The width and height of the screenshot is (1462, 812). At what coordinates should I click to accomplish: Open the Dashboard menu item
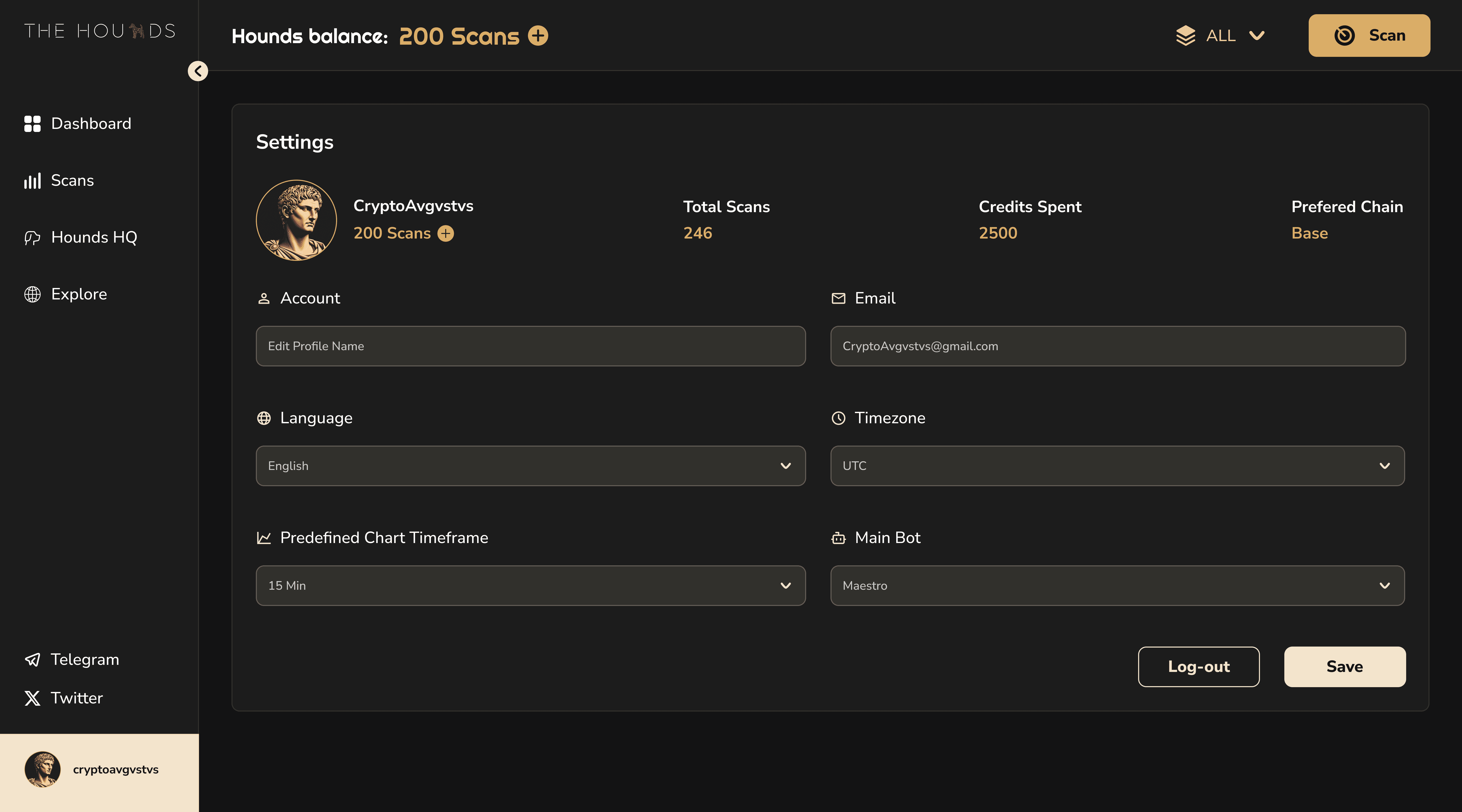click(x=78, y=124)
